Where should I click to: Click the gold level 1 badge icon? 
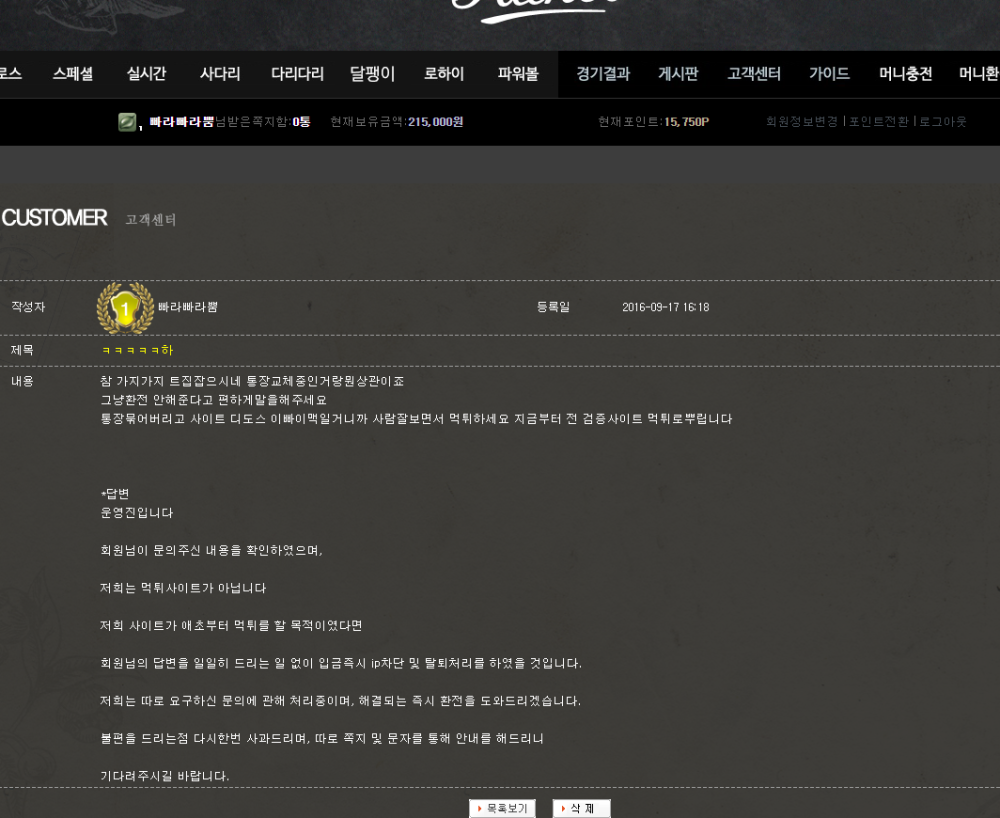pyautogui.click(x=125, y=309)
